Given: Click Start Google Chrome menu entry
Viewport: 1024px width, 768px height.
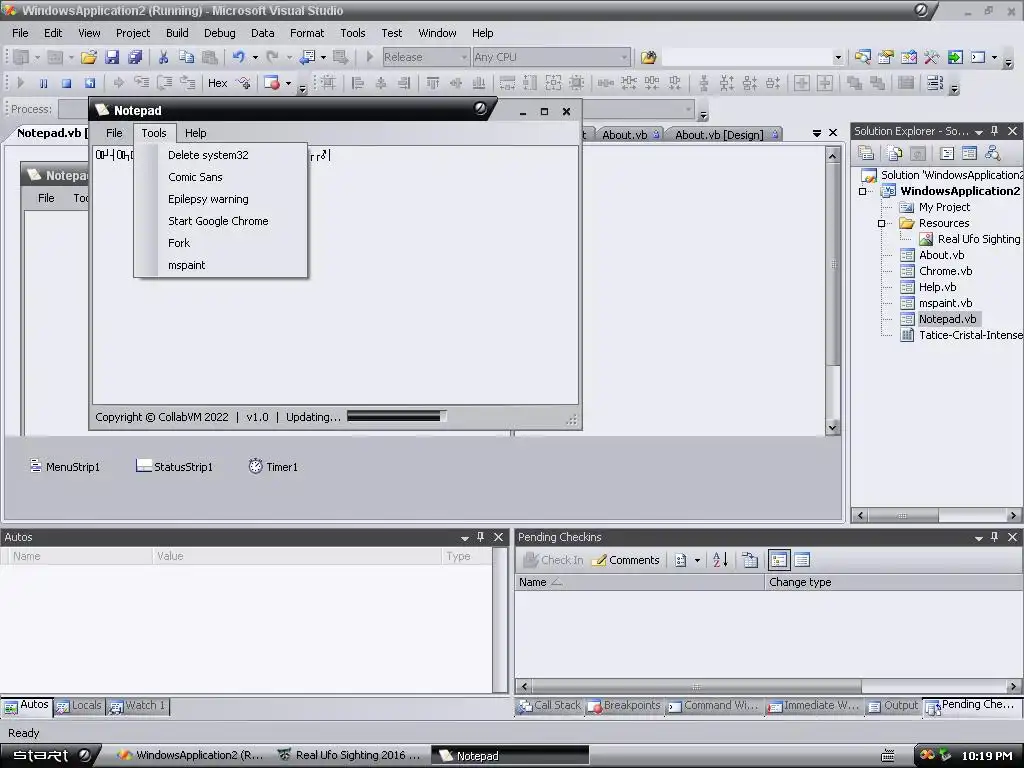Looking at the screenshot, I should pos(221,221).
